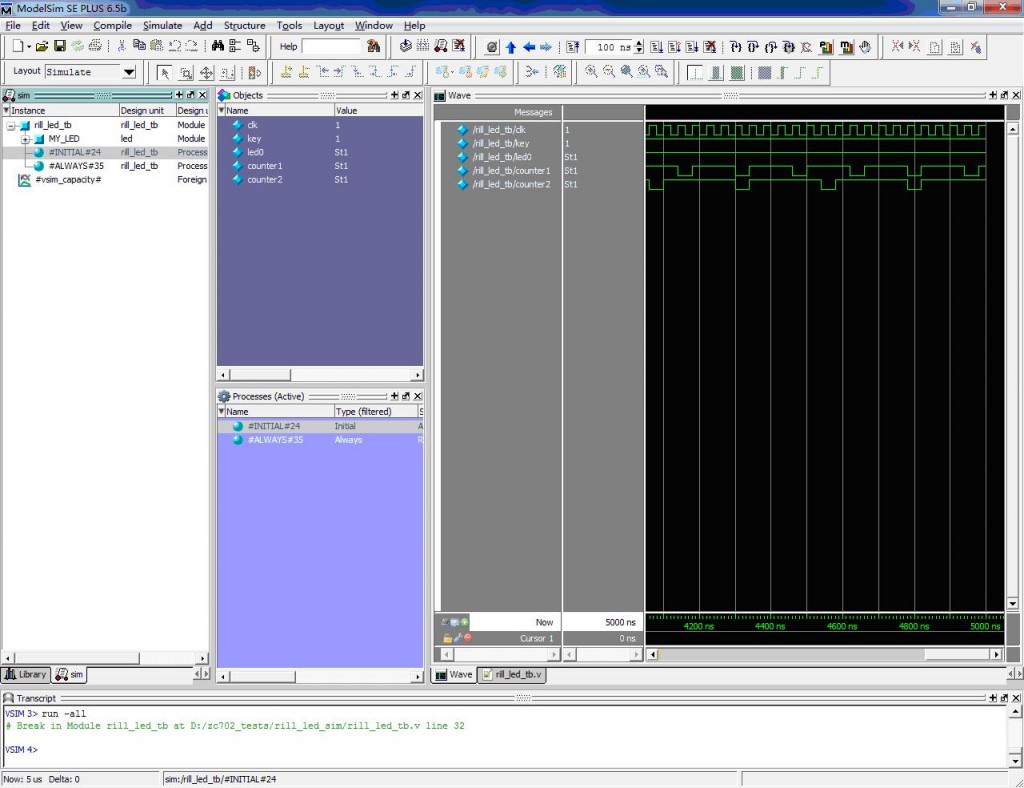The width and height of the screenshot is (1024, 788).
Task: Open the Compile menu
Action: click(x=112, y=25)
